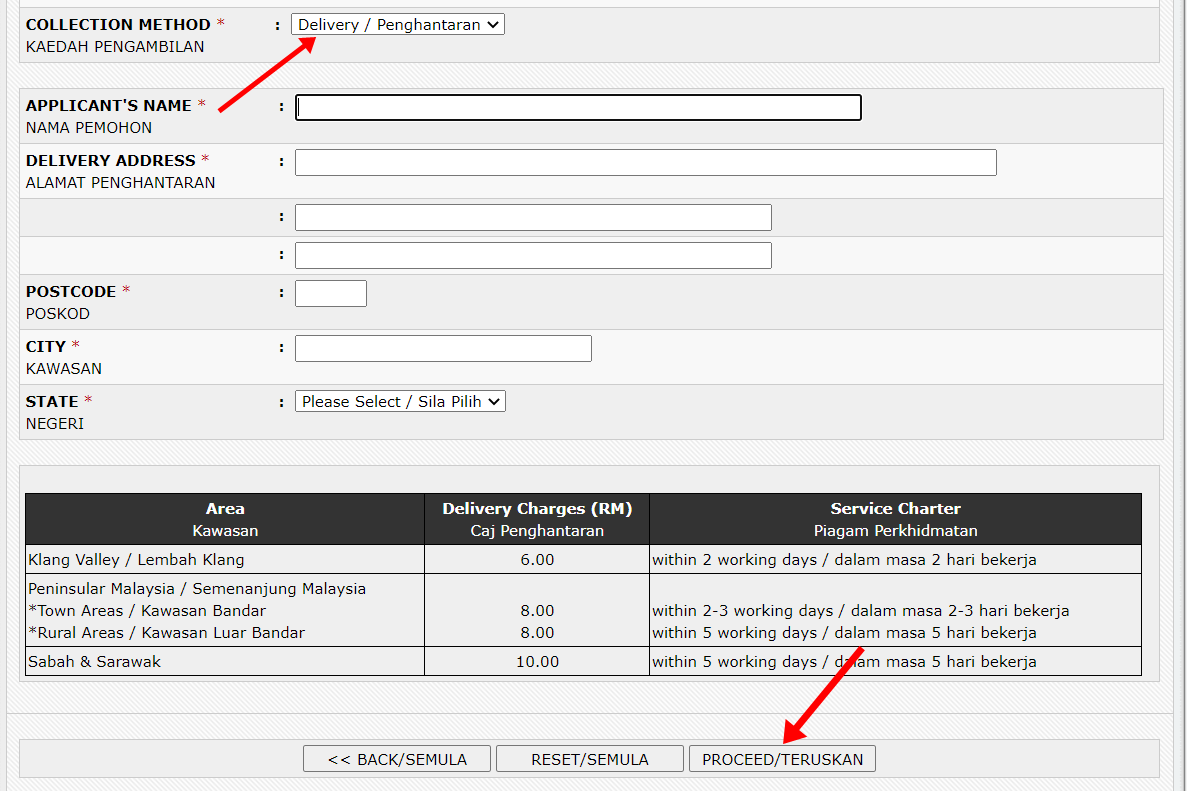
Task: Expand the State selection dropdown
Action: click(400, 402)
